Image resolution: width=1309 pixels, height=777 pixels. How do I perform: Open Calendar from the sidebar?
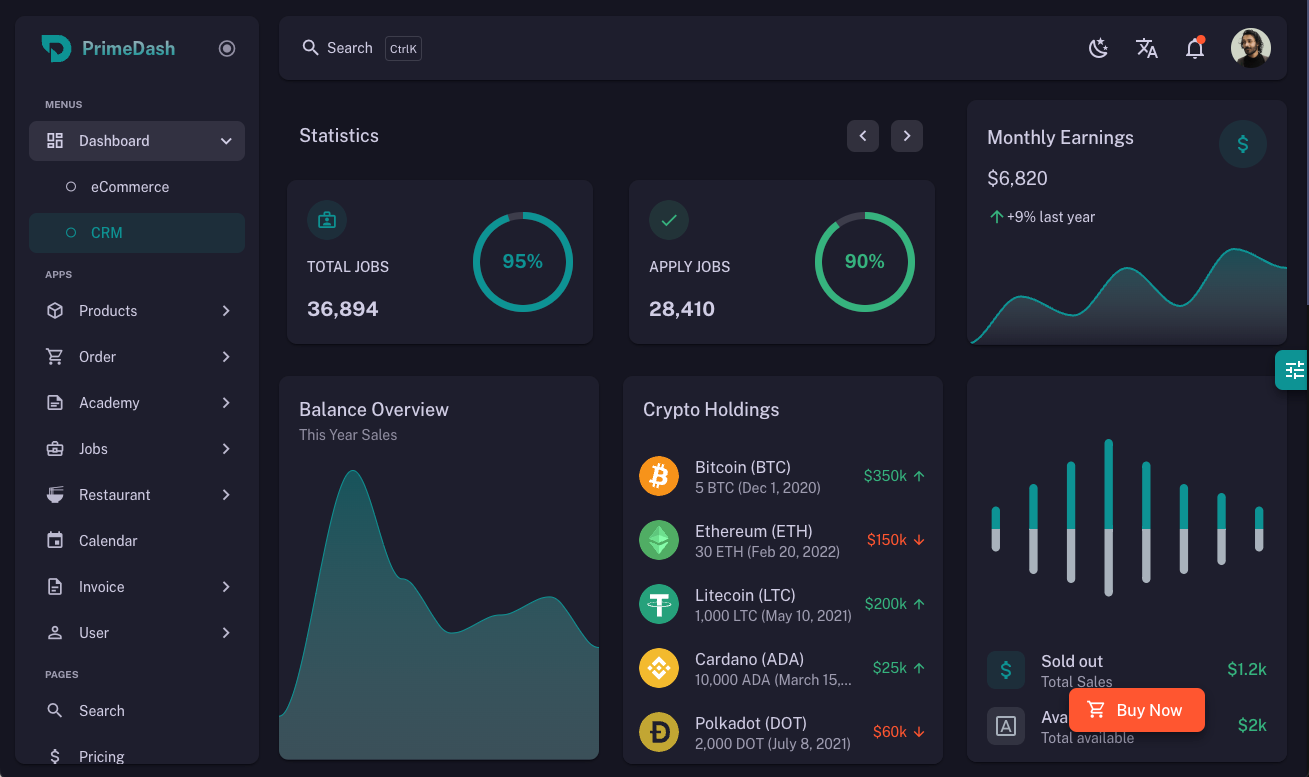click(108, 541)
